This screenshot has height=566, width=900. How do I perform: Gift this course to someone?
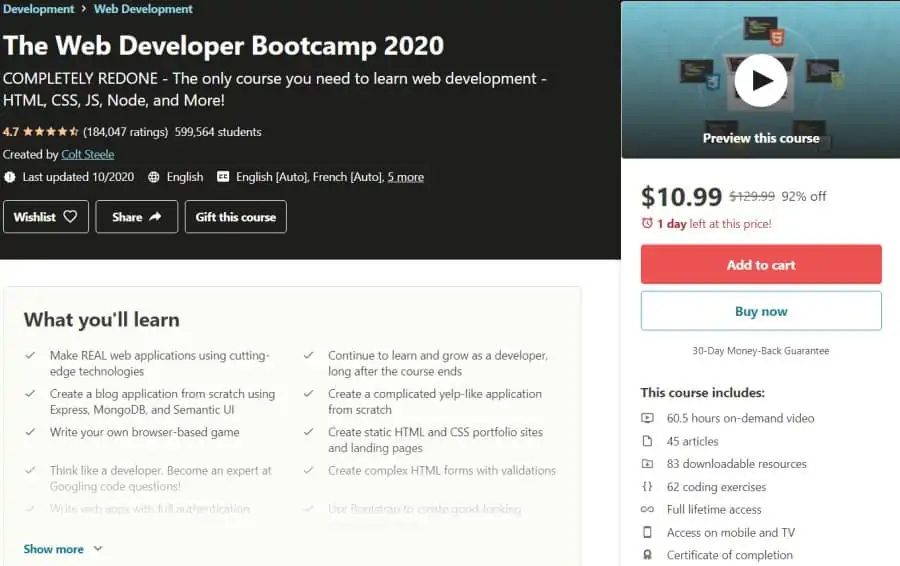pos(235,217)
